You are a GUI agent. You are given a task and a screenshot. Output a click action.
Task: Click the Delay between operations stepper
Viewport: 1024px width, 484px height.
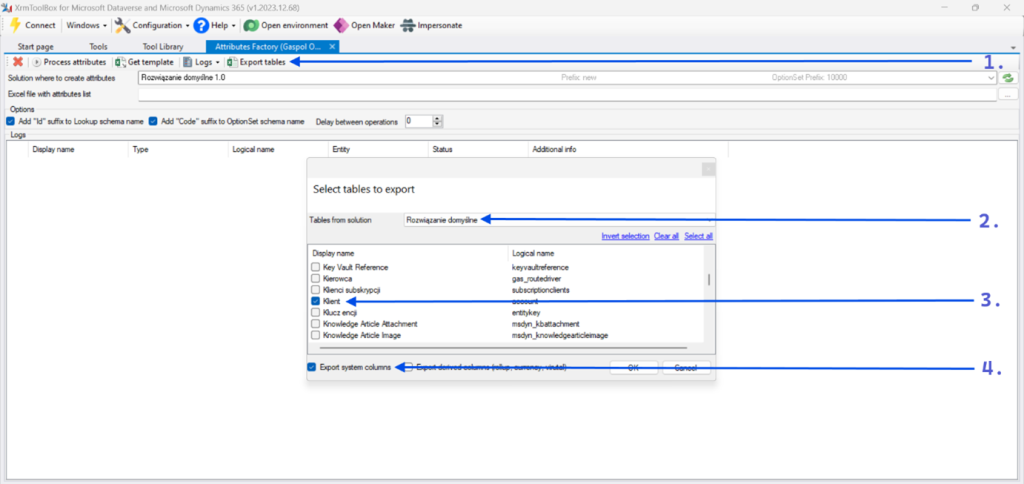coord(438,121)
